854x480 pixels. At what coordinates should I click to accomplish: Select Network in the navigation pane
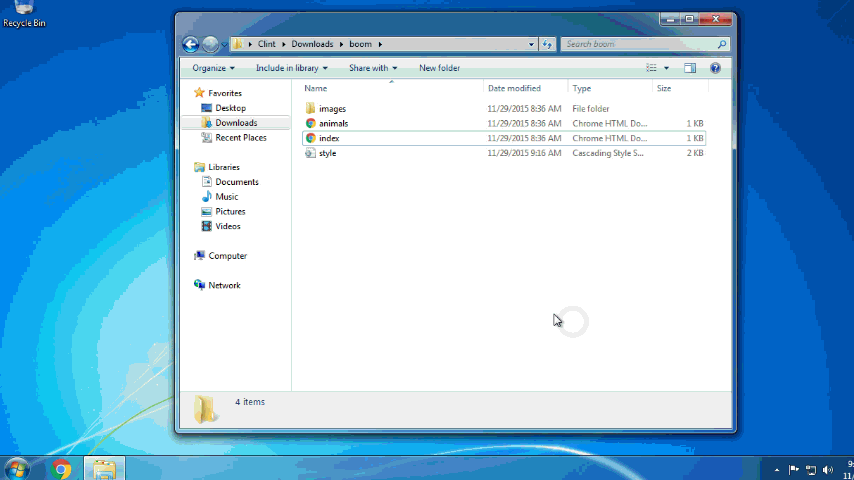tap(224, 285)
